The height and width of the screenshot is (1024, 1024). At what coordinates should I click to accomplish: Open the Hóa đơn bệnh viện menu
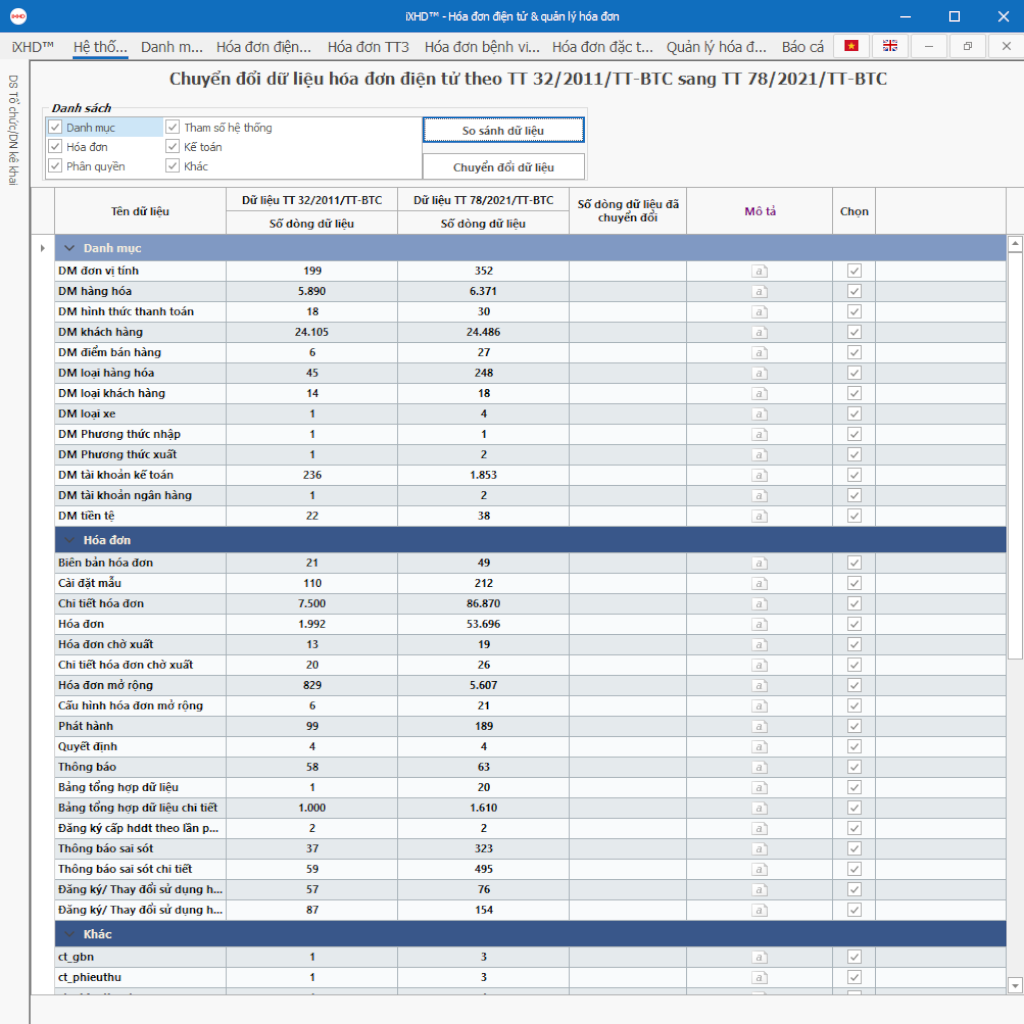point(482,47)
